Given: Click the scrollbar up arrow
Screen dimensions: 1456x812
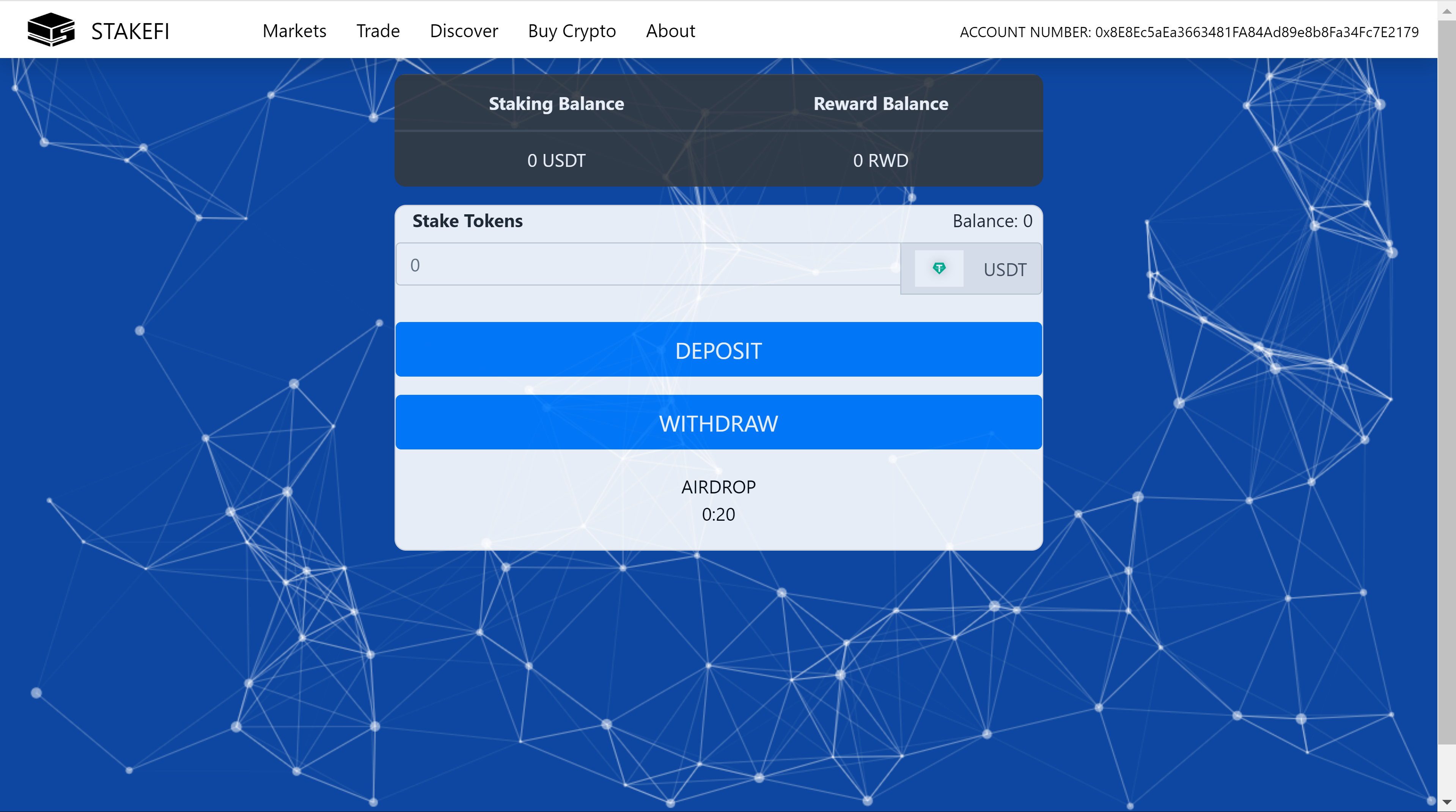Looking at the screenshot, I should point(1447,11).
